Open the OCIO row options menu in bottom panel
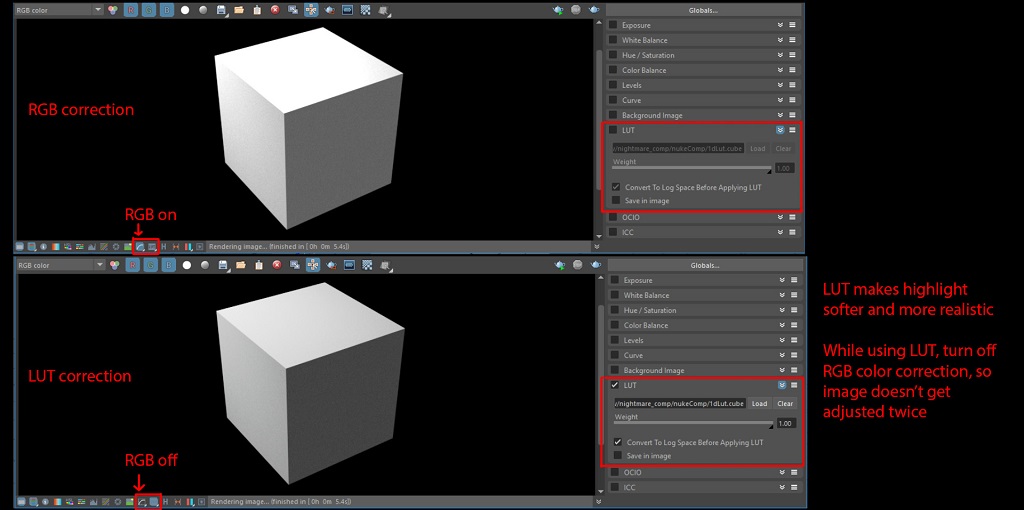Image resolution: width=1024 pixels, height=510 pixels. [792, 472]
